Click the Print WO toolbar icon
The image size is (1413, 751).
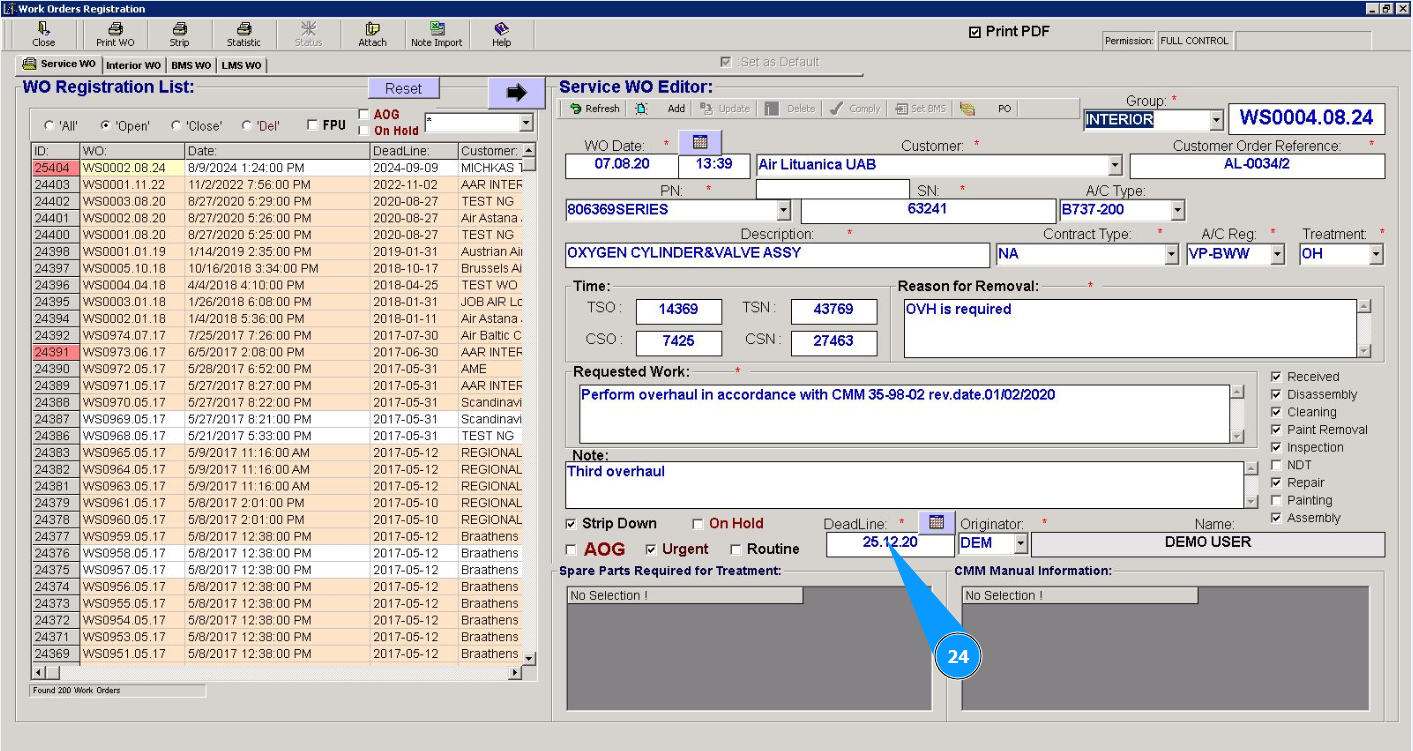coord(115,35)
